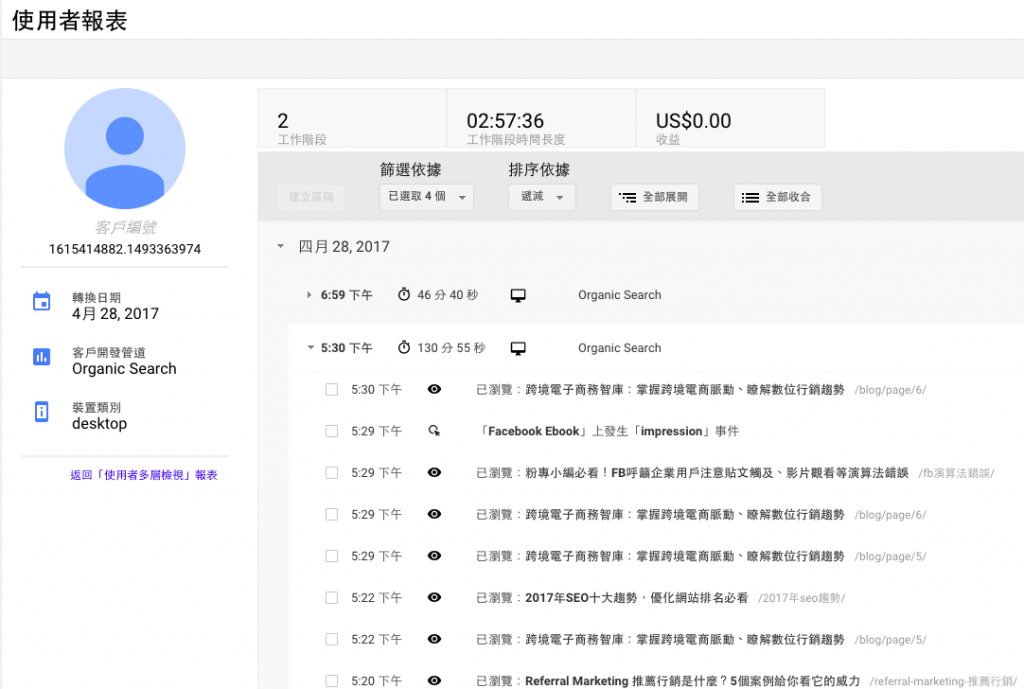The image size is (1024, 689).
Task: Click the Facebook Ebook impression event icon
Action: (434, 431)
